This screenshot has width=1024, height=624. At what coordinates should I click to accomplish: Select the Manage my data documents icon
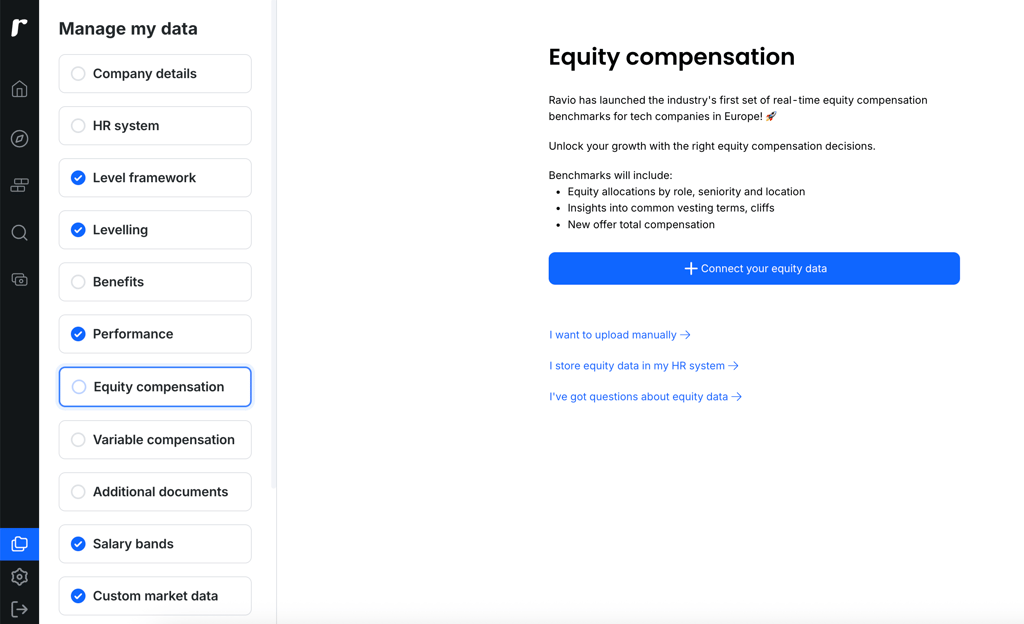click(x=20, y=544)
